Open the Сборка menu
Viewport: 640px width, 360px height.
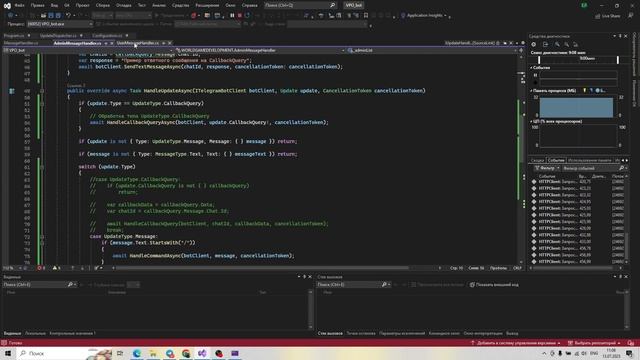pos(103,5)
